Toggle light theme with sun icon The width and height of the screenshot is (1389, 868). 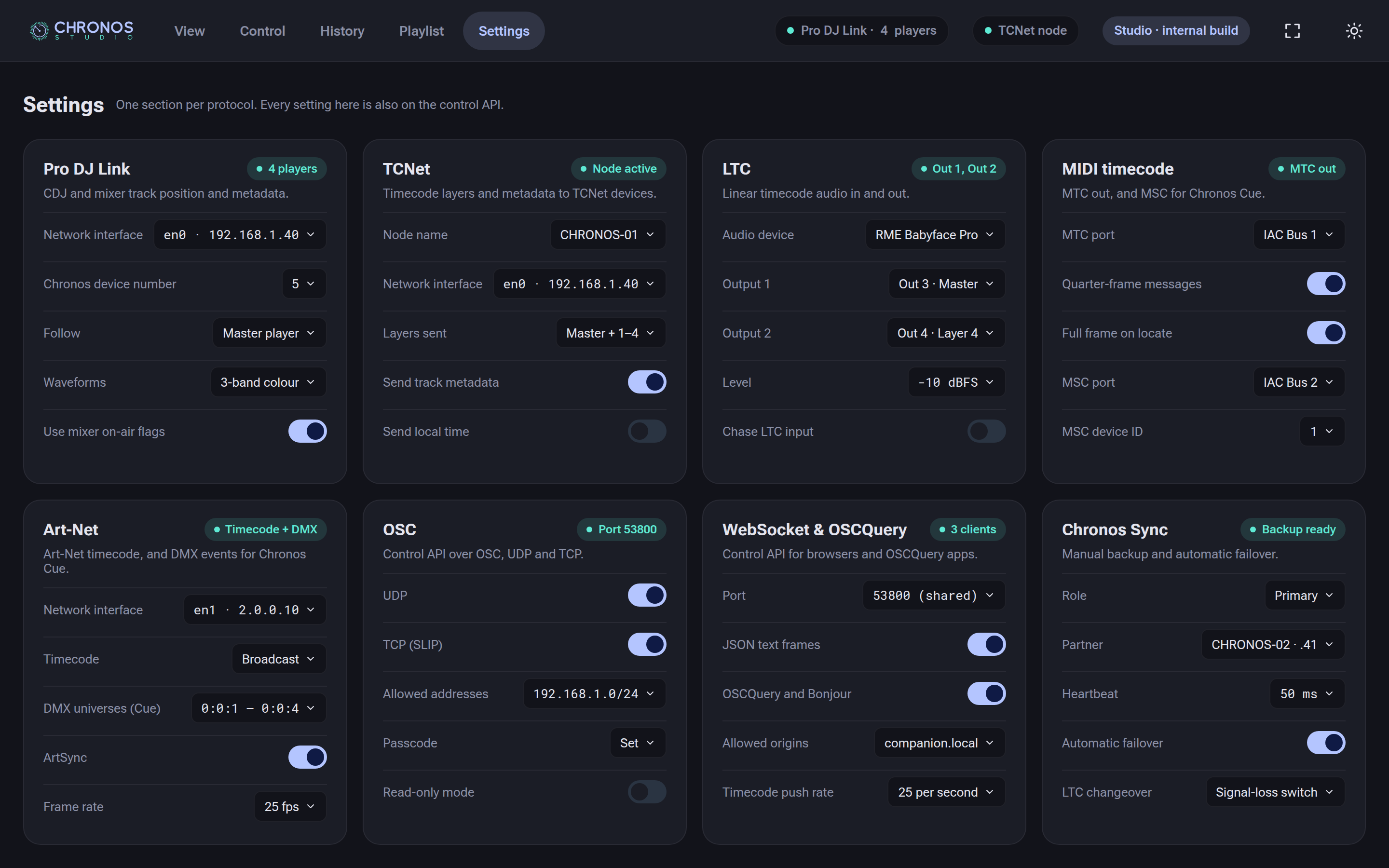click(x=1354, y=30)
